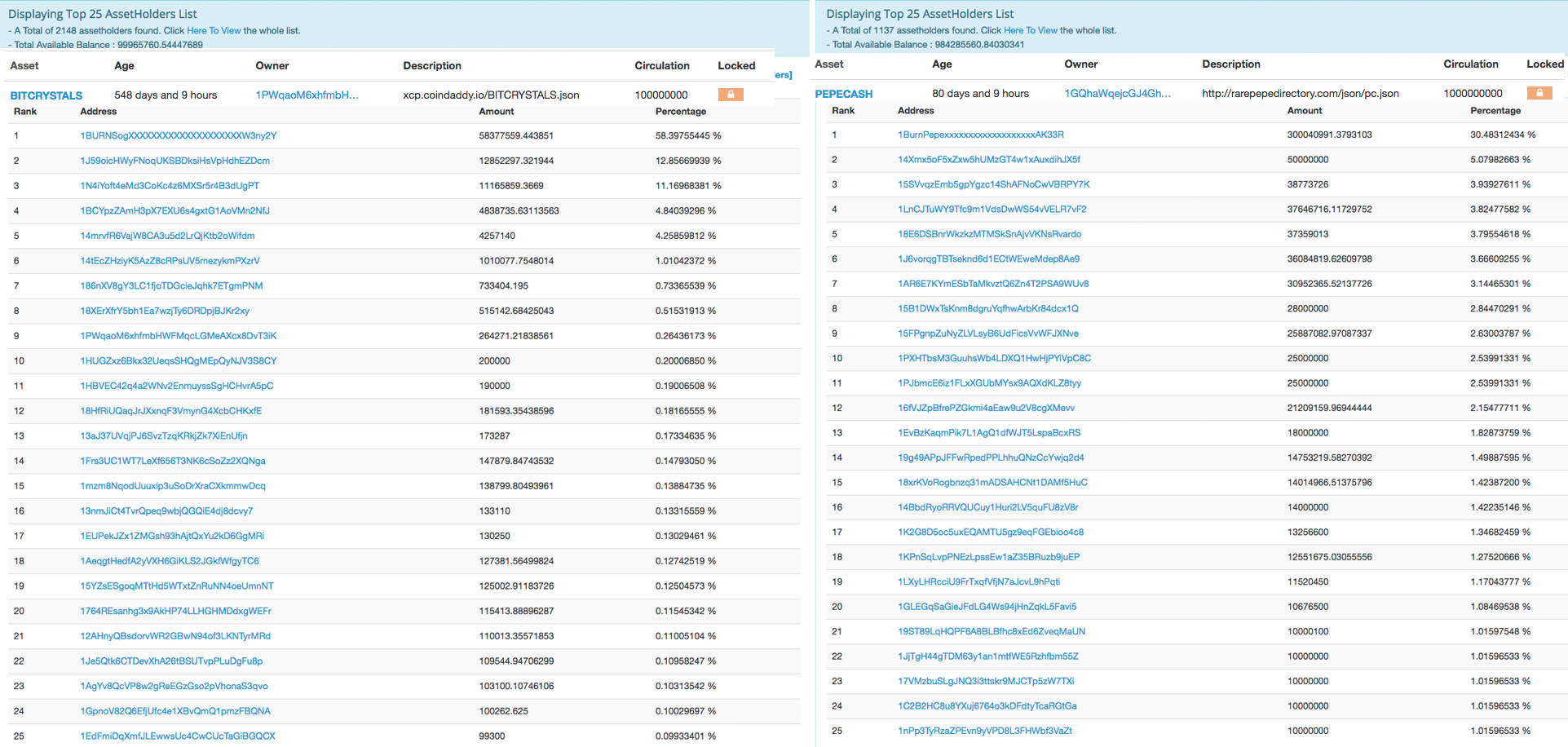The image size is (1568, 747).
Task: Open address 18E6DSBnrWkzkzMTMSkSnAjvVKNsRvardo
Action: click(990, 234)
